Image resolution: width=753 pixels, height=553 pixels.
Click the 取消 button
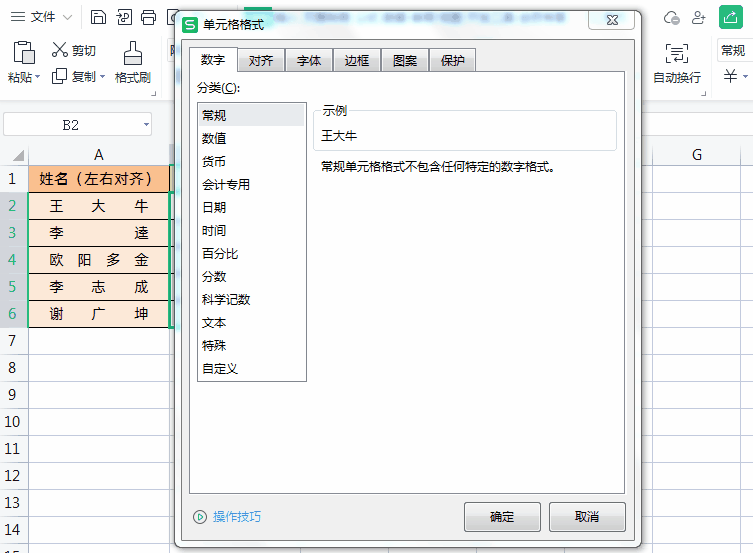coord(587,517)
